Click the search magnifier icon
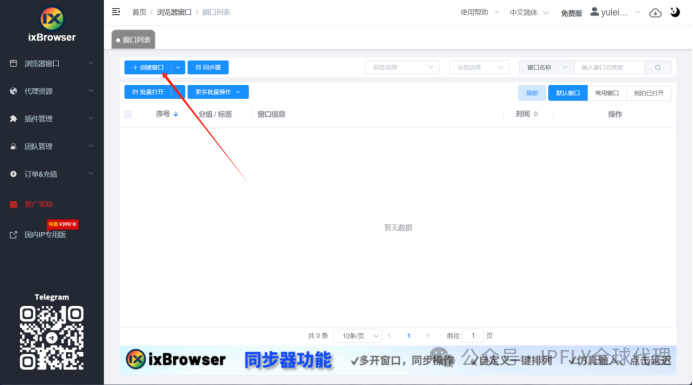The image size is (693, 385). click(658, 67)
